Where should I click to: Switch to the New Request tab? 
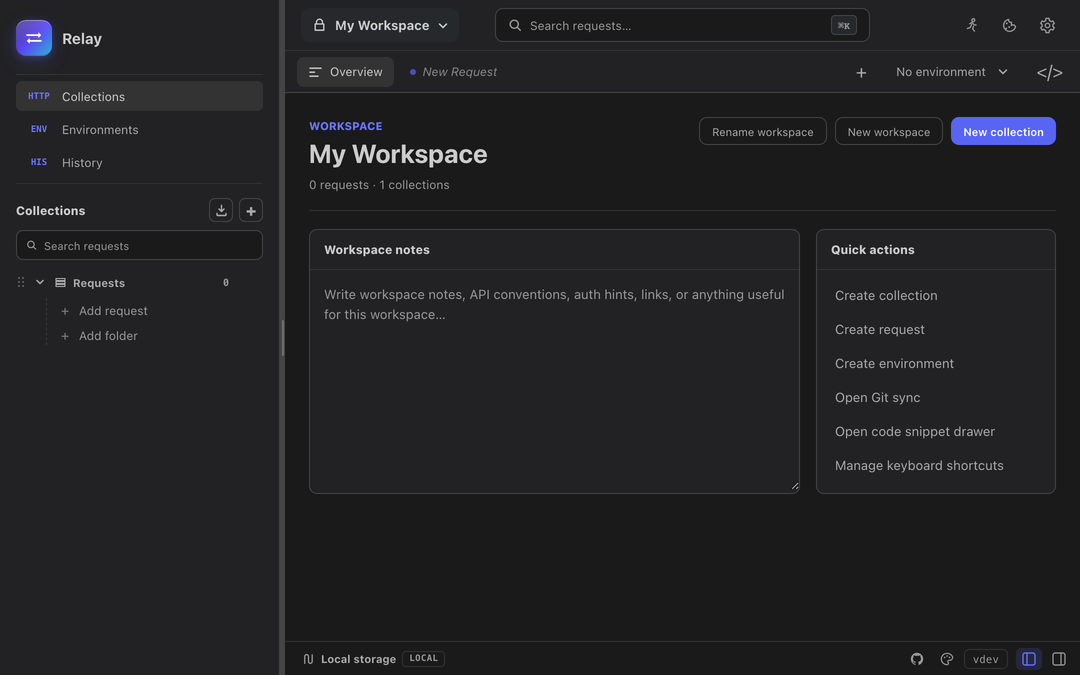[453, 72]
